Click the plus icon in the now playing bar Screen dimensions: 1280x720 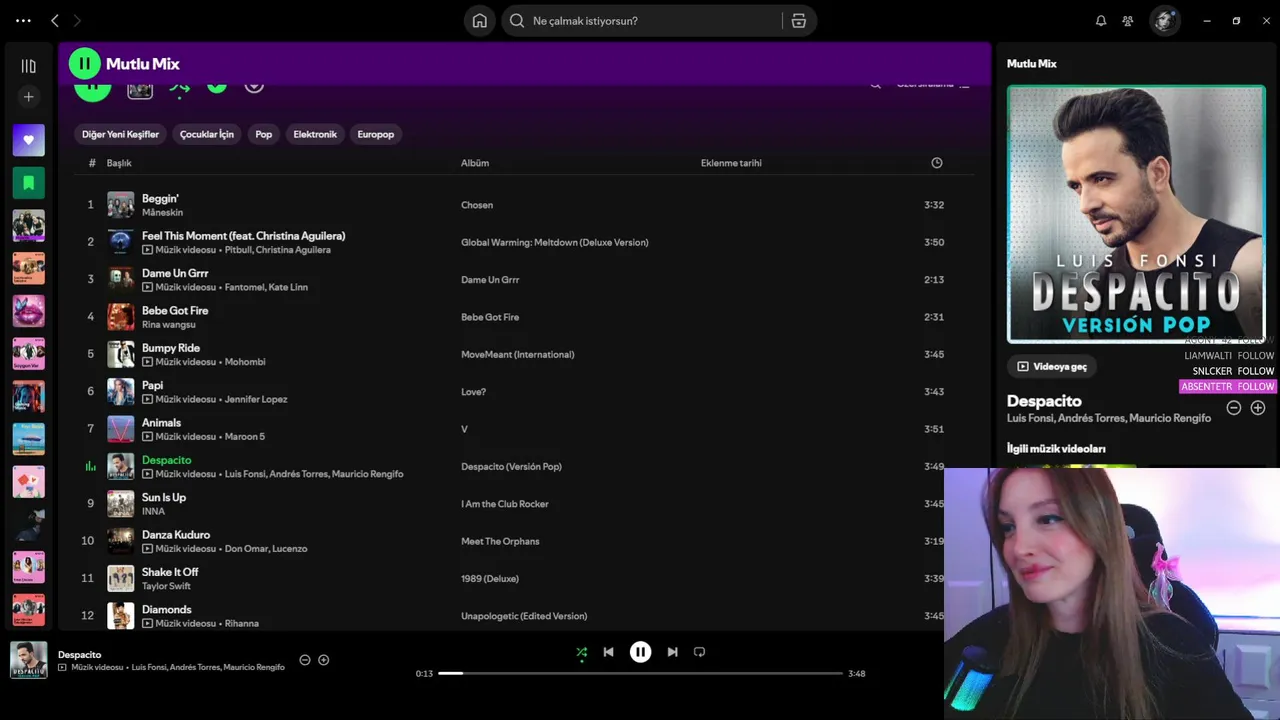[x=324, y=660]
